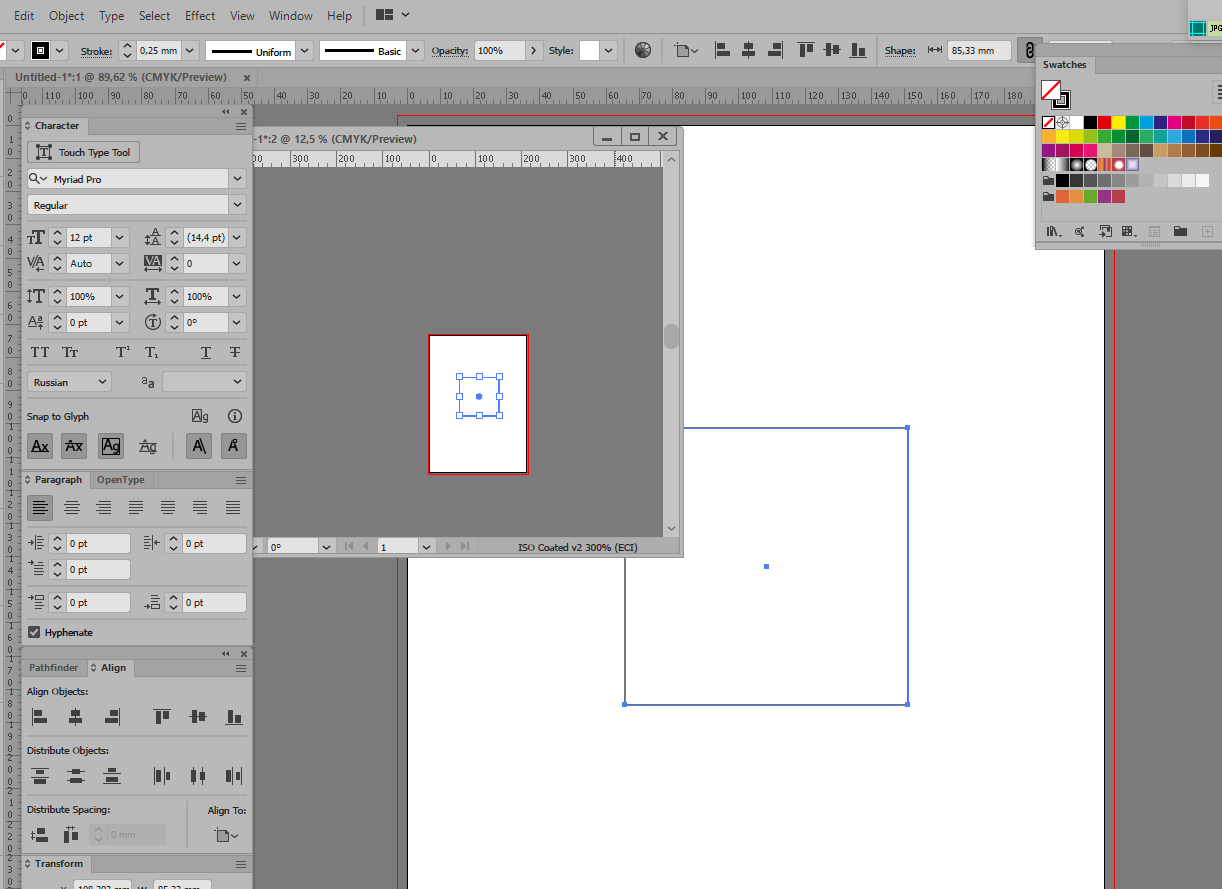Click the All Caps (TT) icon
This screenshot has width=1222, height=889.
tap(40, 353)
